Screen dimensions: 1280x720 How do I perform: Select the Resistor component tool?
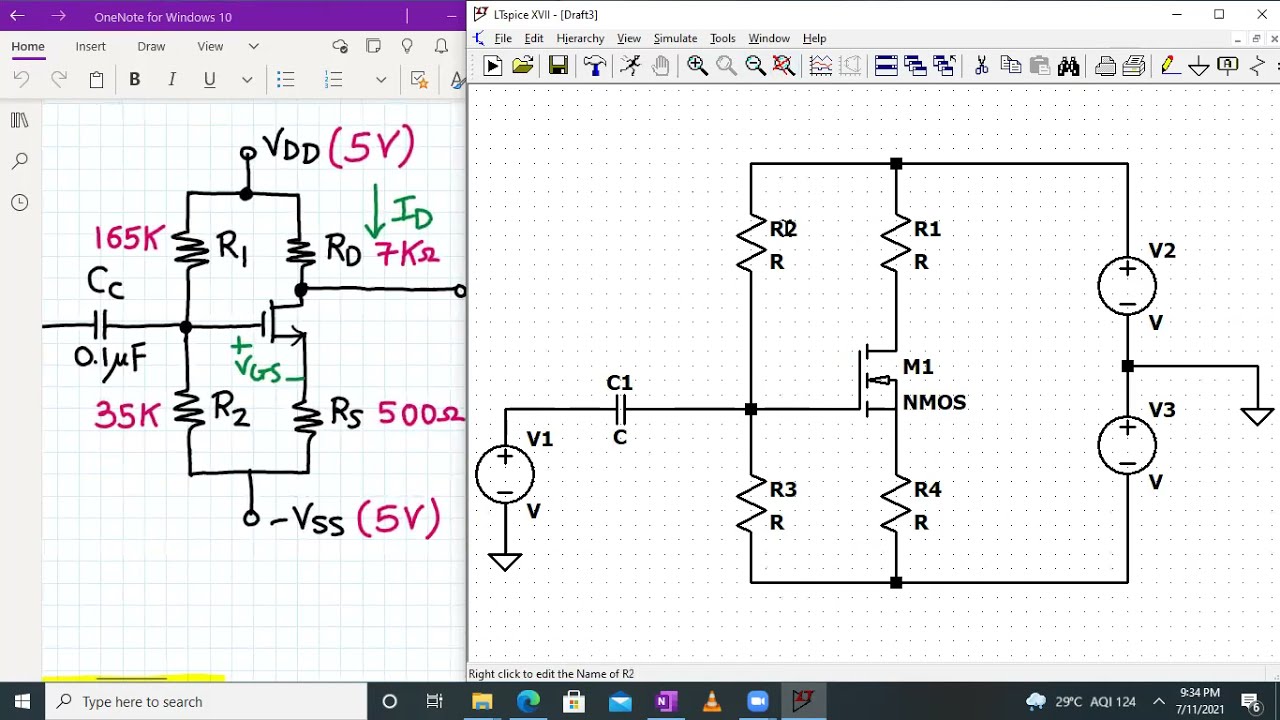coord(1256,66)
